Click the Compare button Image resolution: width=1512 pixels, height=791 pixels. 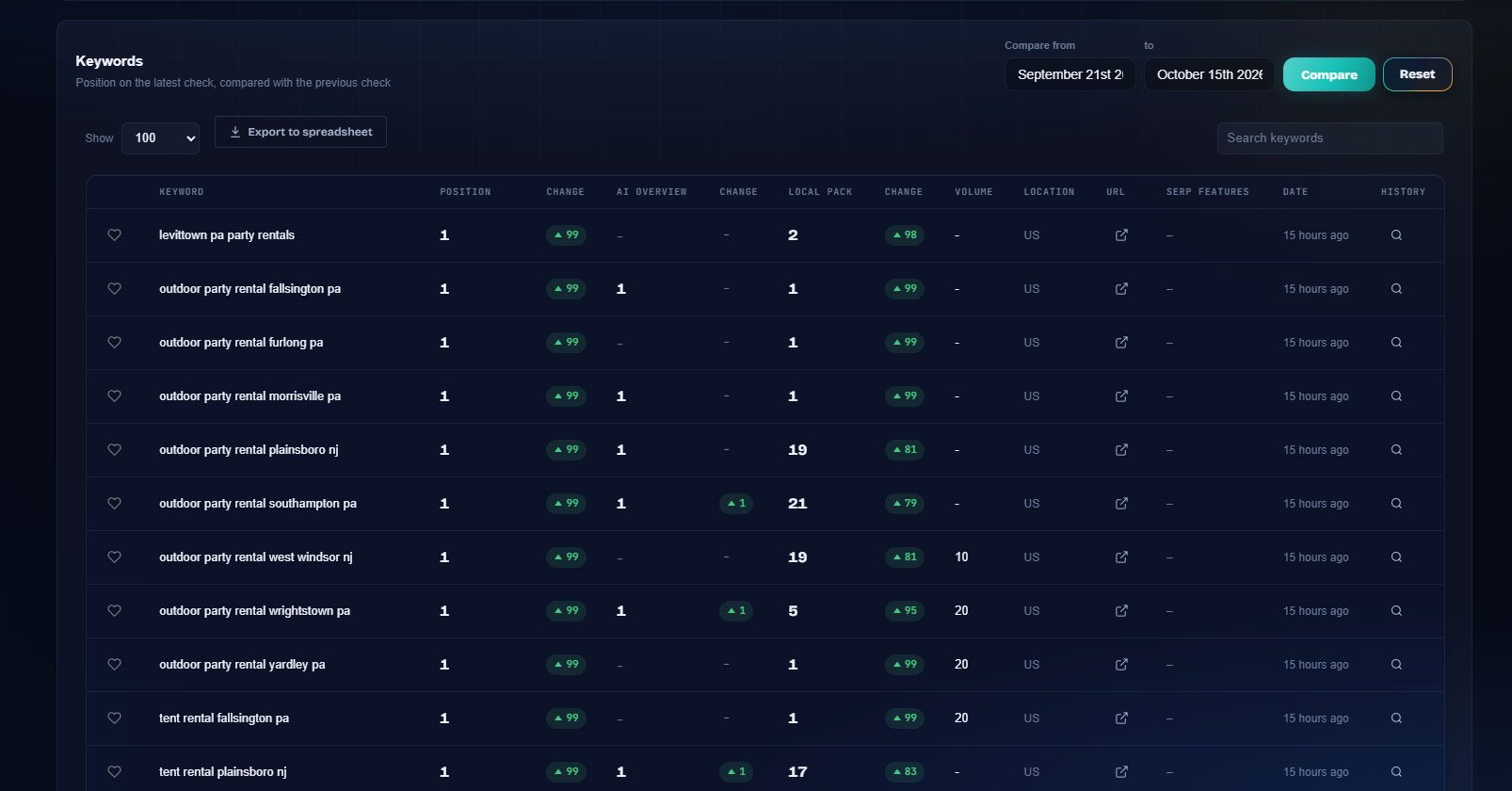(1329, 74)
